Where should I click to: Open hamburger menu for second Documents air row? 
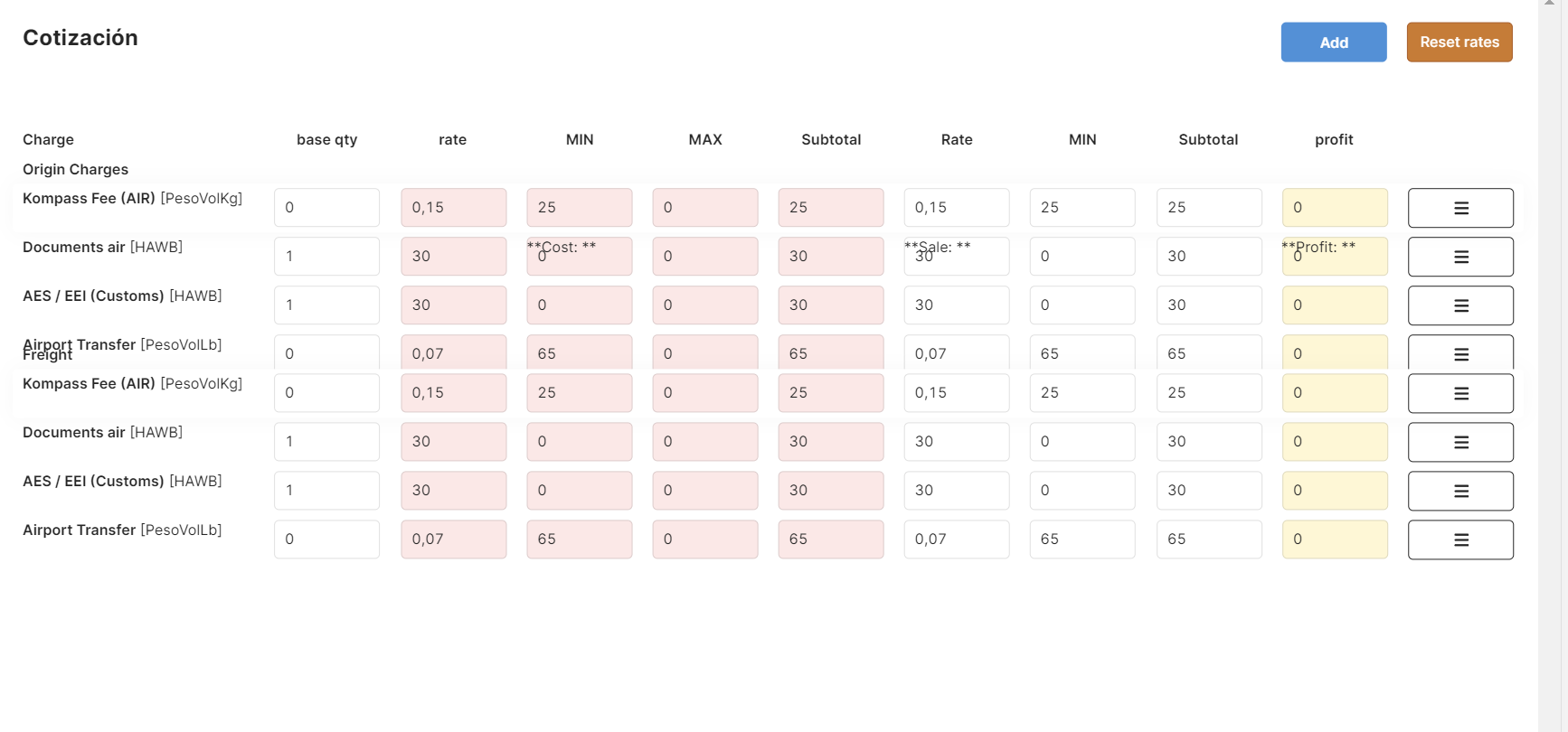pyautogui.click(x=1459, y=442)
